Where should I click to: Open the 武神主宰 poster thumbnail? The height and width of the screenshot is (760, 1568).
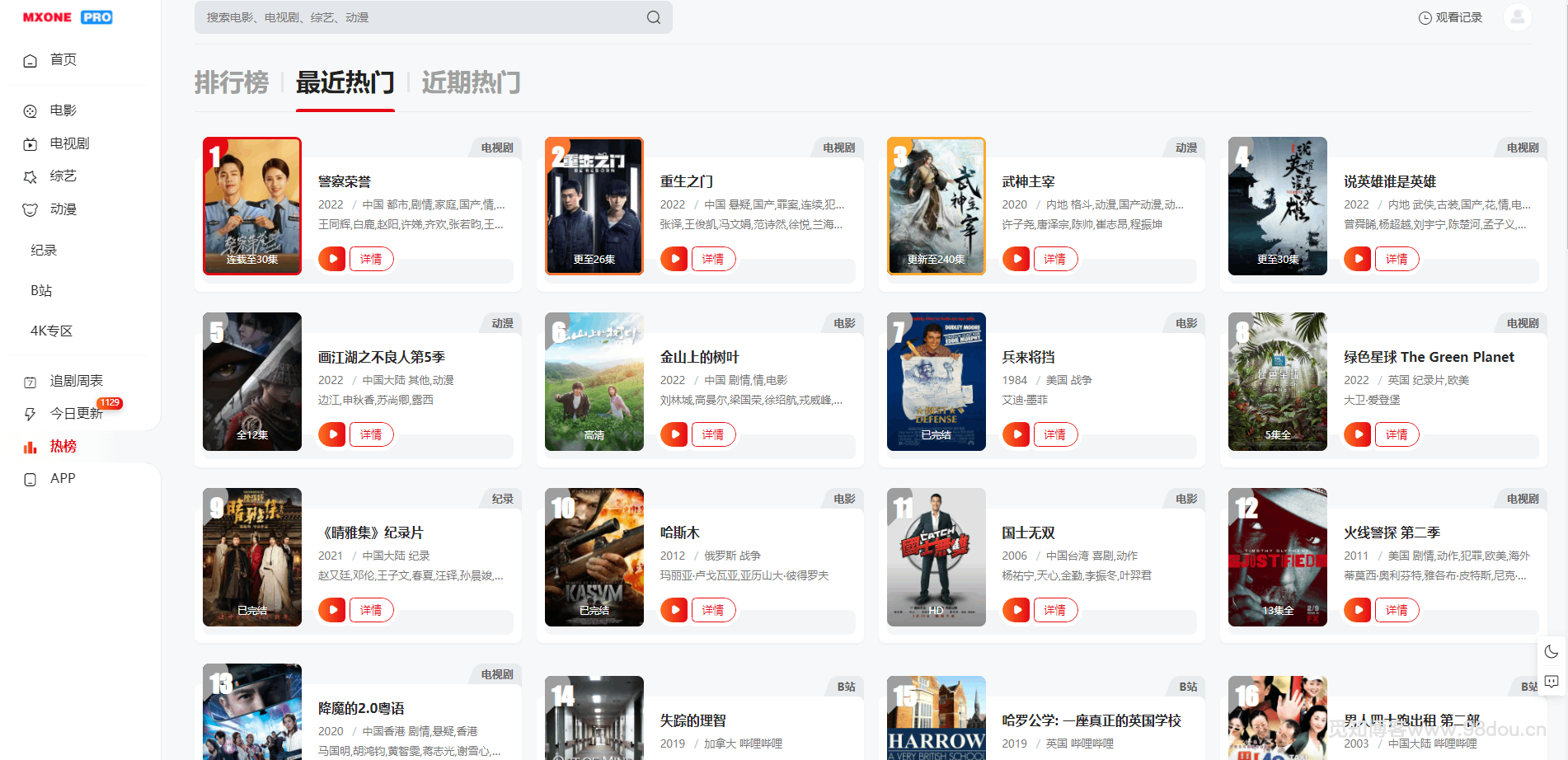click(x=936, y=205)
